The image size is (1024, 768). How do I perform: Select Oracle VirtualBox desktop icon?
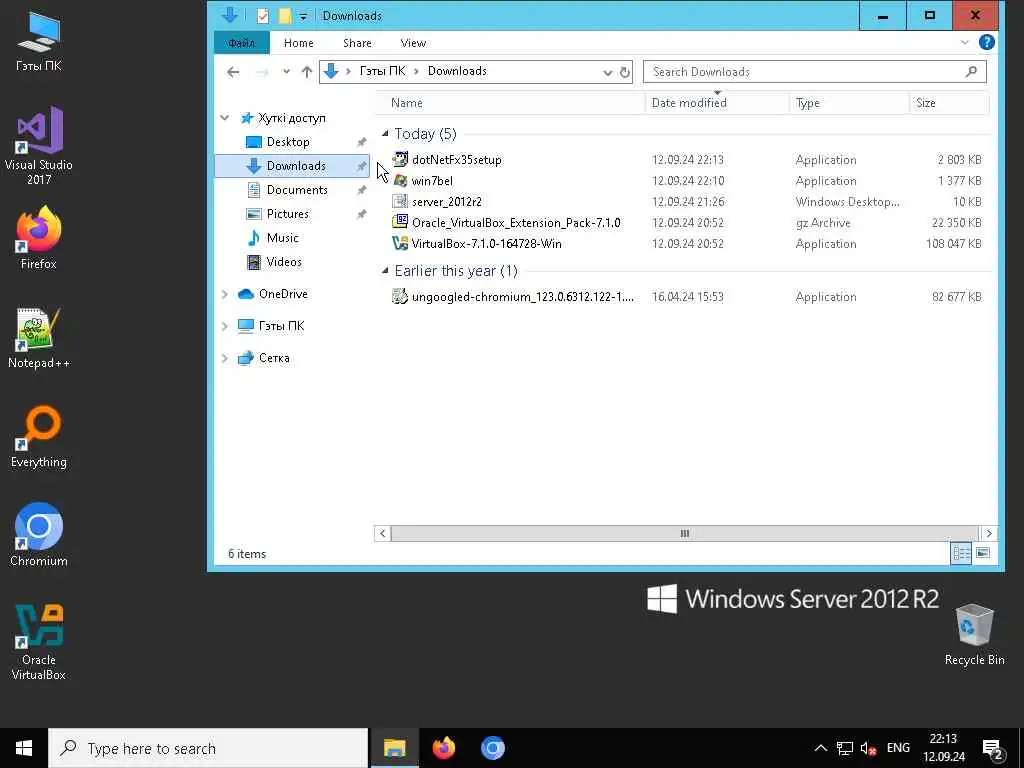point(39,641)
